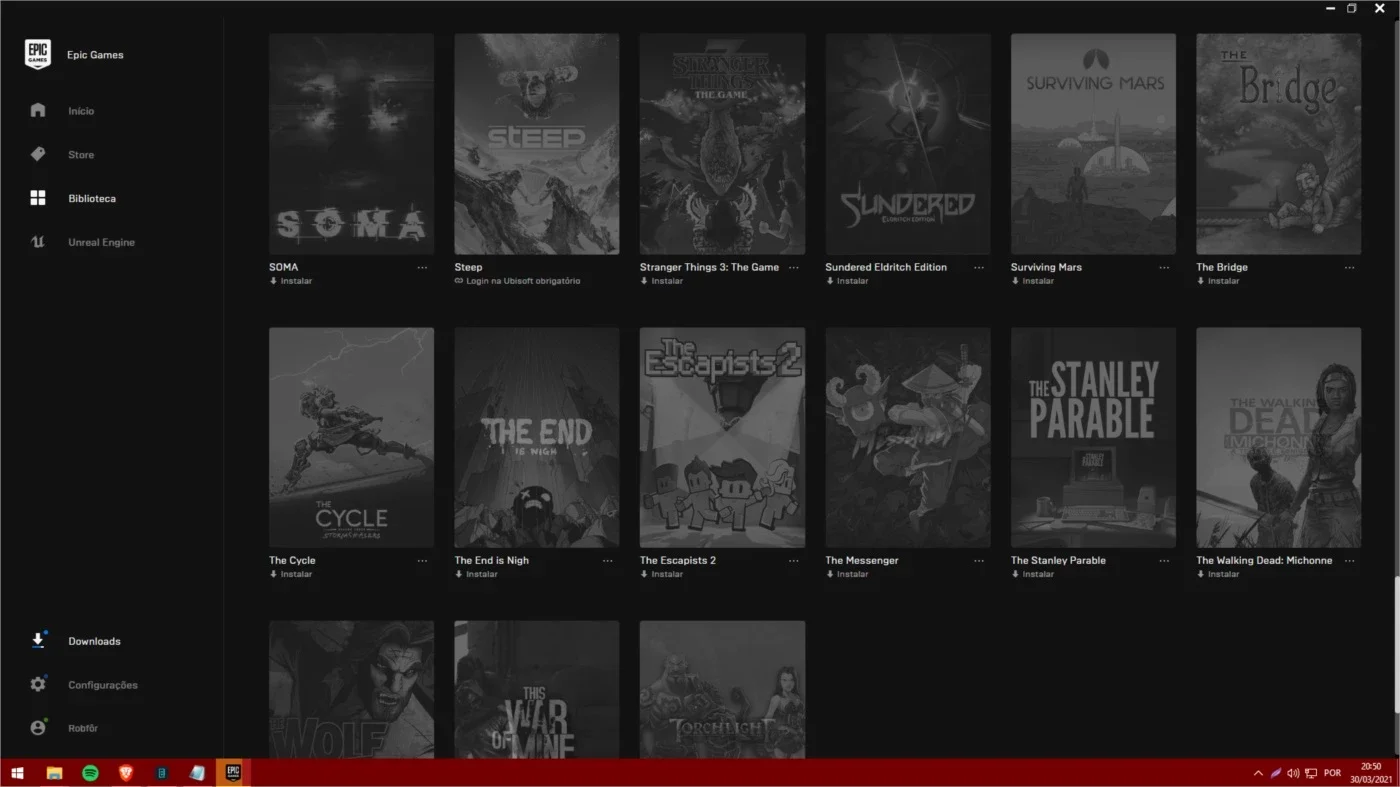Viewport: 1400px width, 787px height.
Task: Click Instalar under The Messenger
Action: (x=852, y=574)
